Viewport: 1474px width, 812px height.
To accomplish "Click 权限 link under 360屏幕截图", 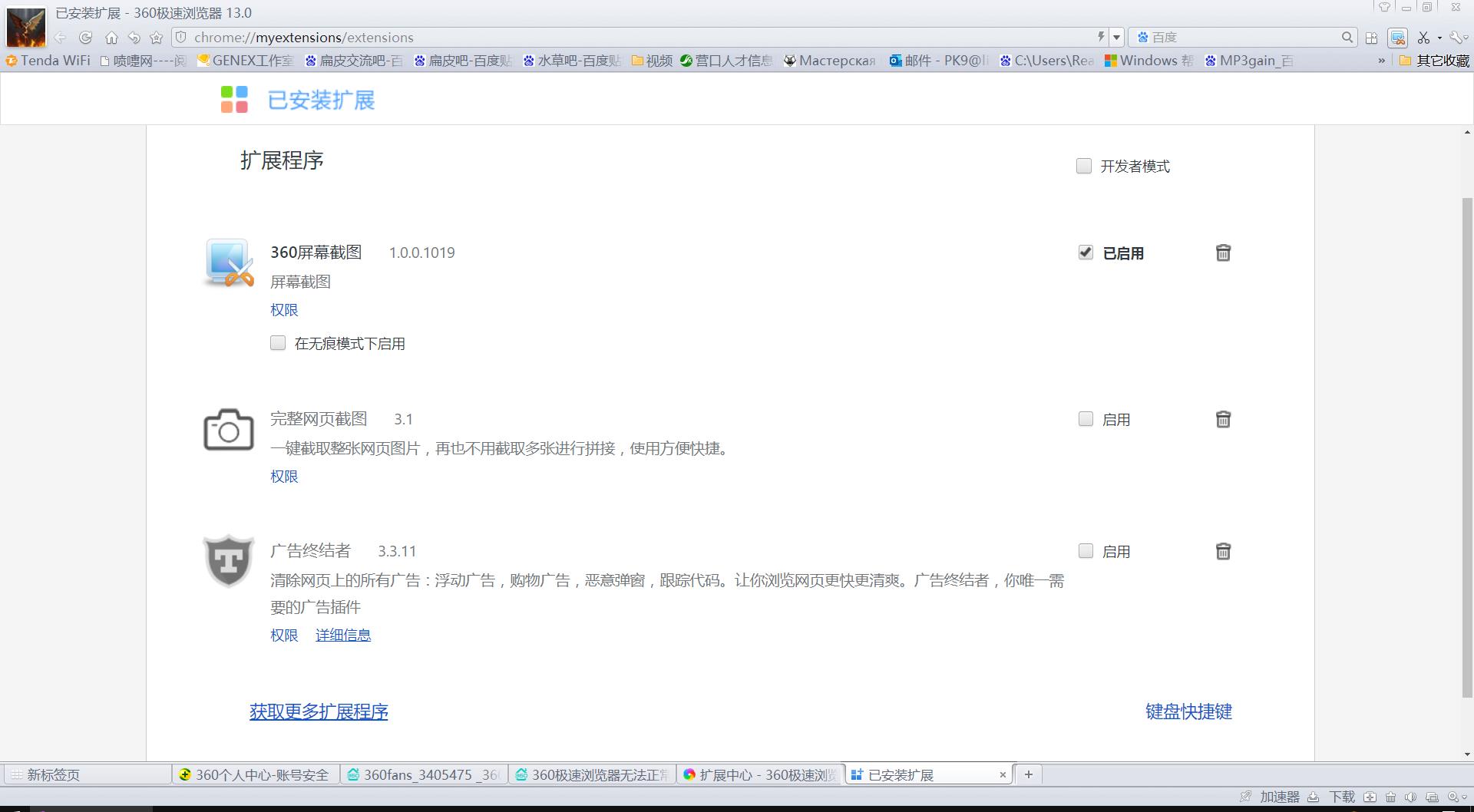I will pos(284,310).
